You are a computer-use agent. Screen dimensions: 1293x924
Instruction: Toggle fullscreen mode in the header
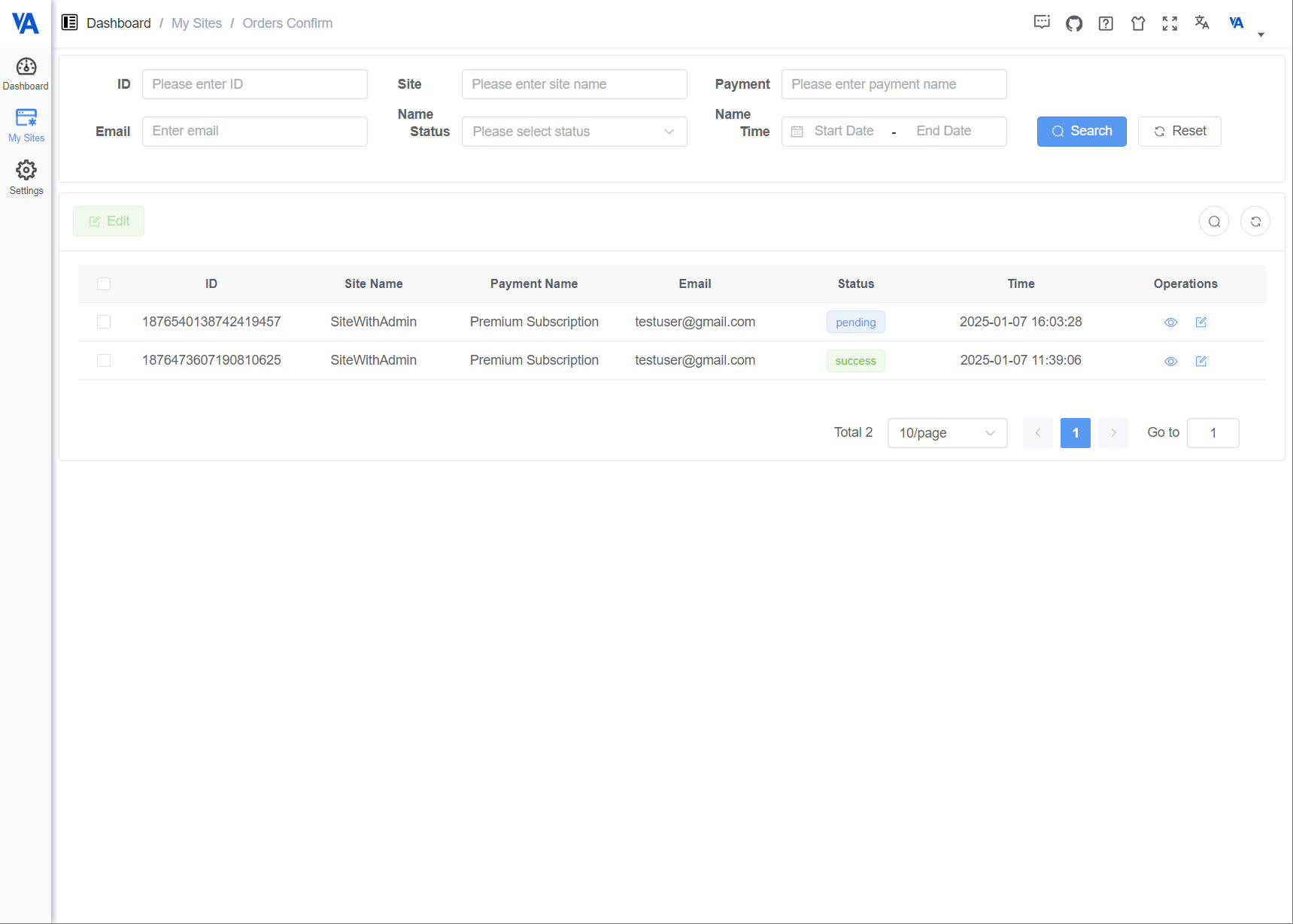1170,23
